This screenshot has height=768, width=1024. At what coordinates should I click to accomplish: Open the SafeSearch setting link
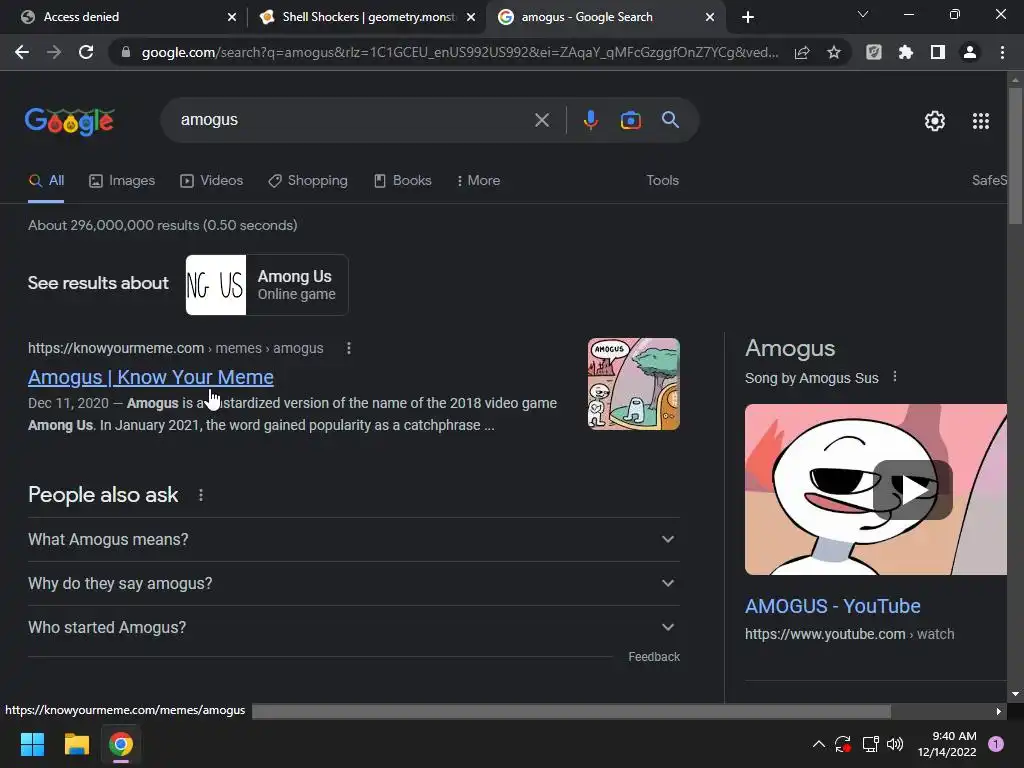click(x=989, y=180)
